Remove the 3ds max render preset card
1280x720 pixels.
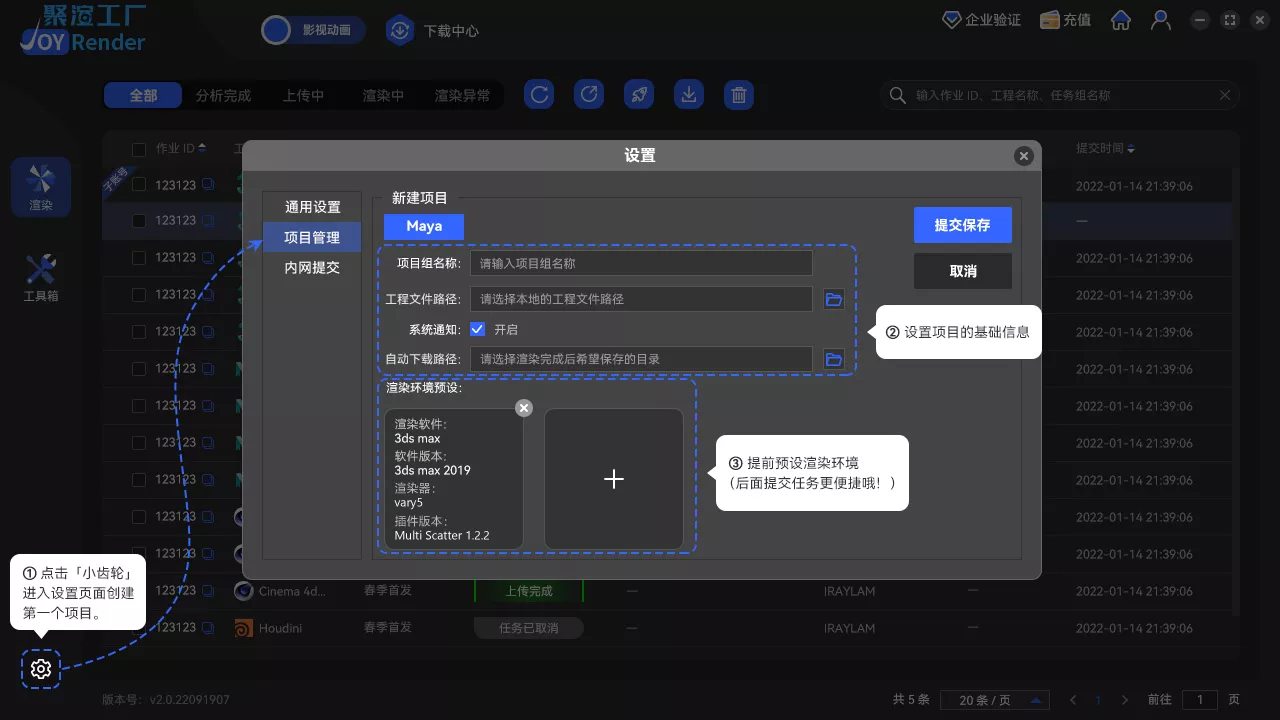[524, 408]
